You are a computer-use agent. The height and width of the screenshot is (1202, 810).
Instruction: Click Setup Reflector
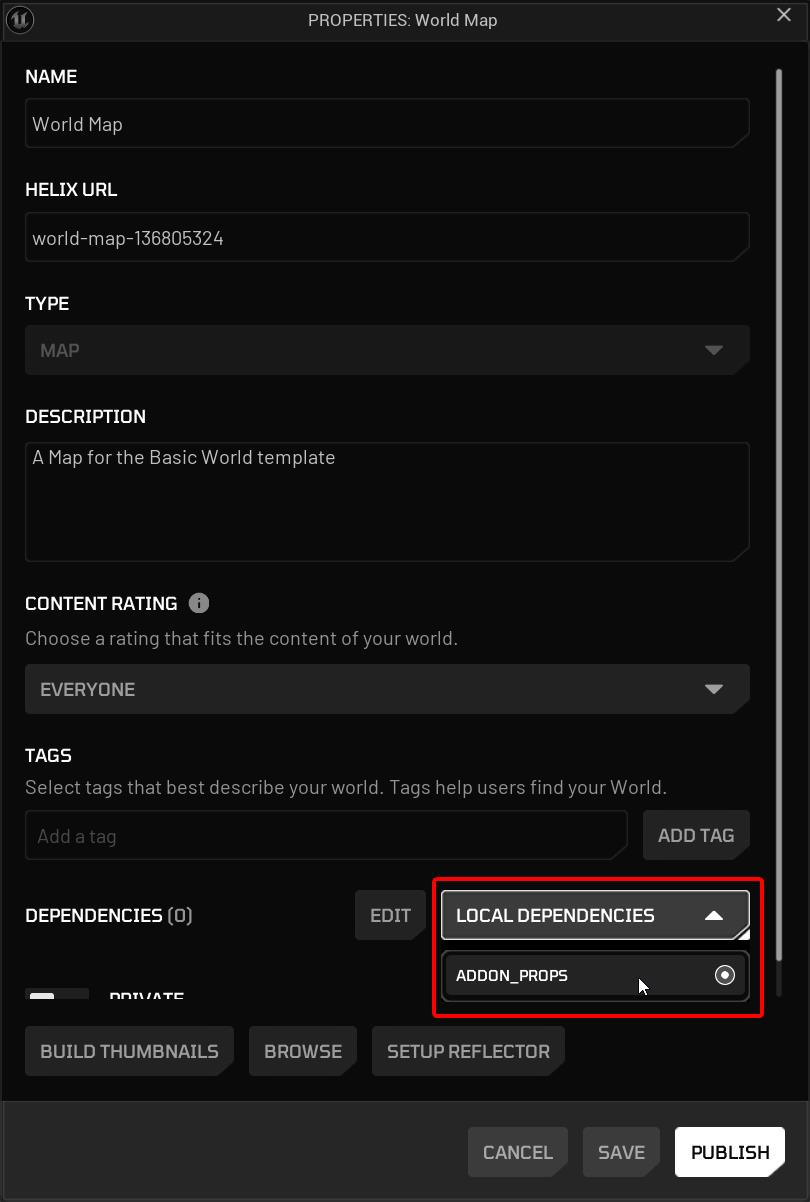click(468, 1051)
